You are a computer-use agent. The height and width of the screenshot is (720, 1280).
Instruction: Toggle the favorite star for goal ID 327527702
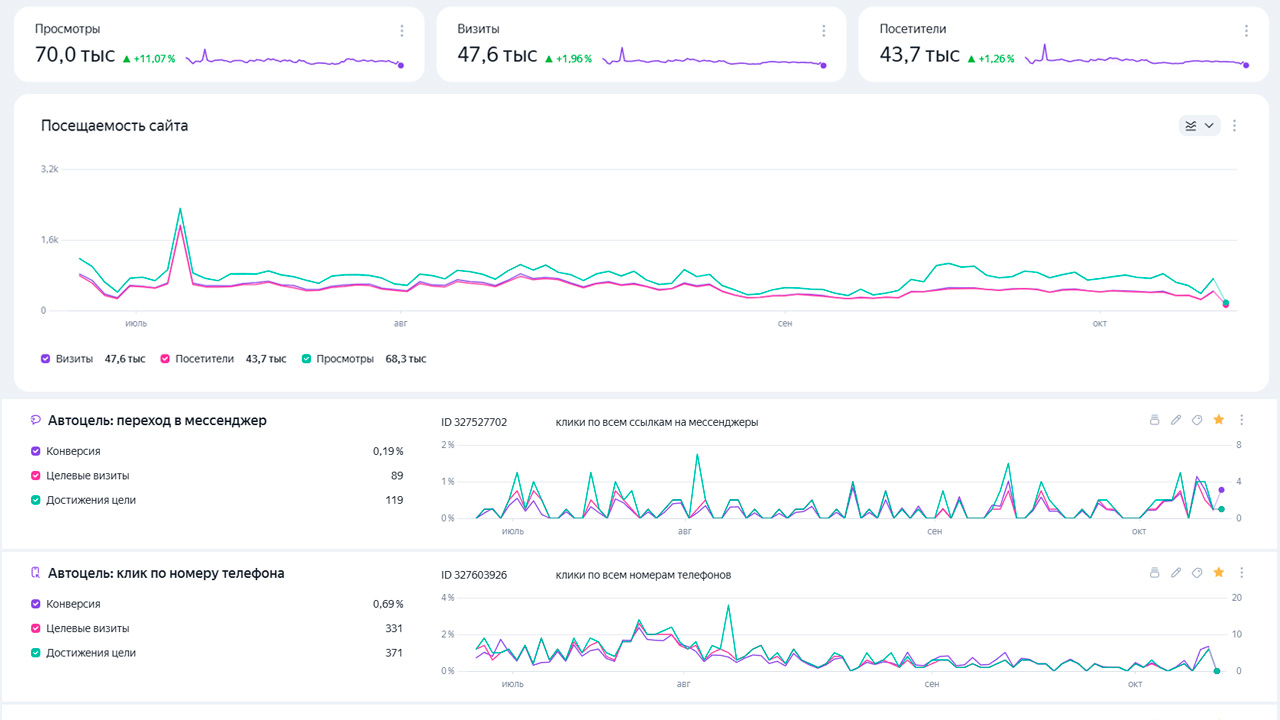[1218, 420]
